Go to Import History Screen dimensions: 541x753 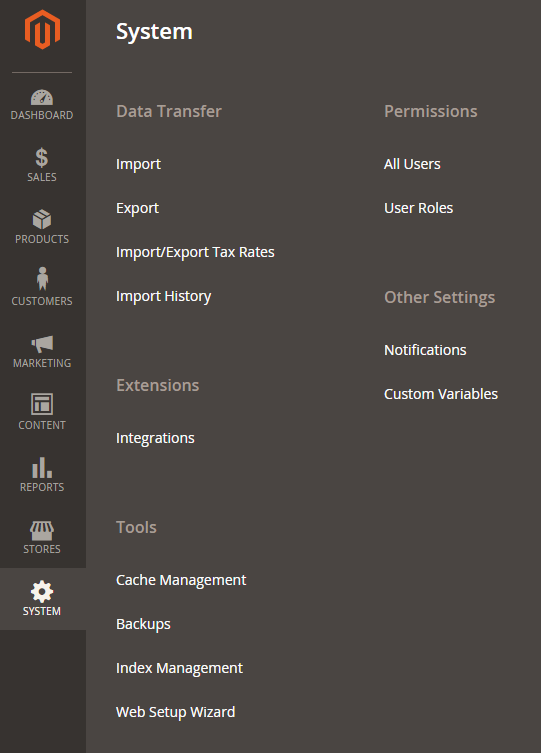pyautogui.click(x=164, y=296)
